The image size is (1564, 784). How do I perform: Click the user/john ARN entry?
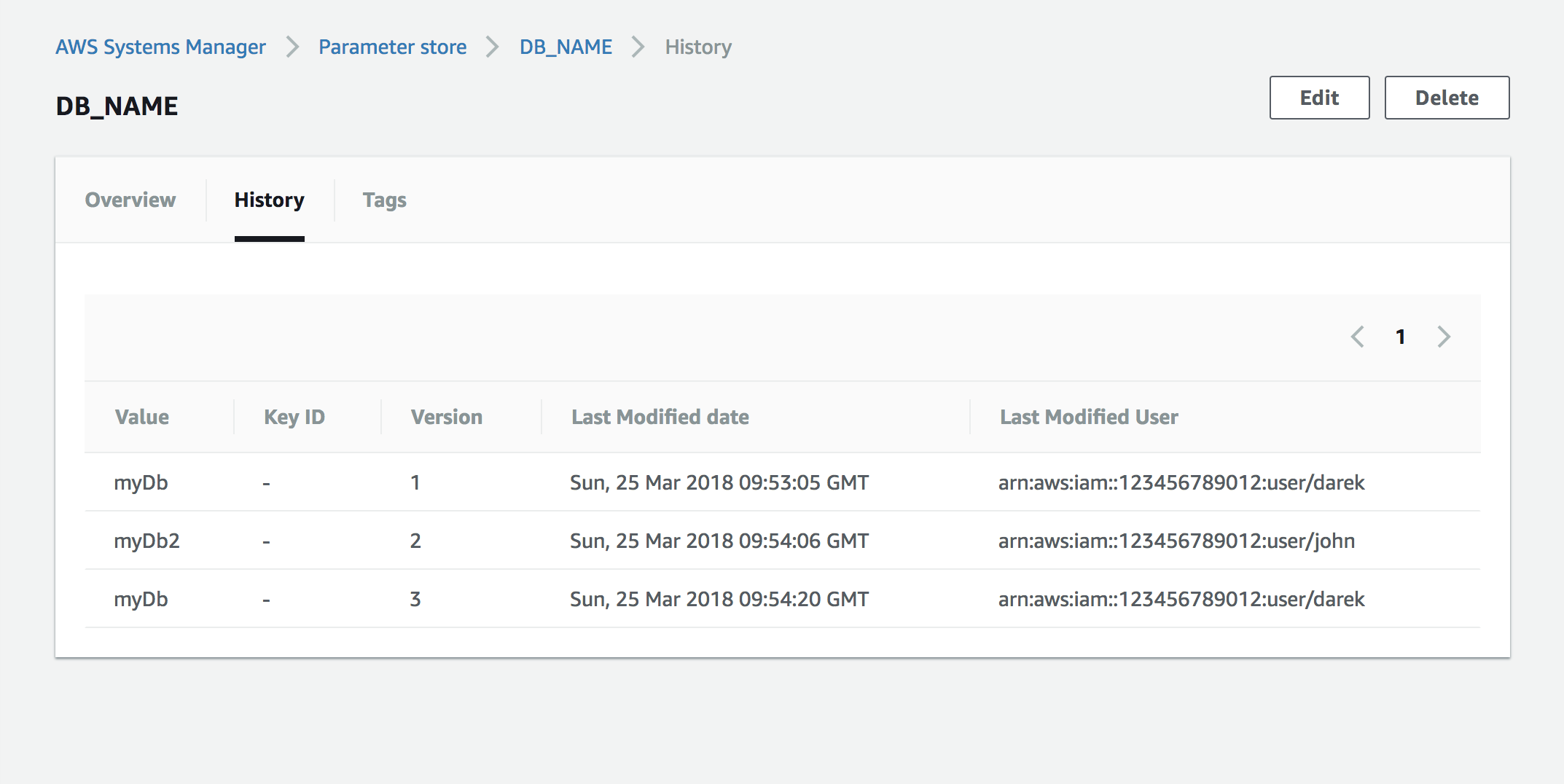coord(1176,541)
